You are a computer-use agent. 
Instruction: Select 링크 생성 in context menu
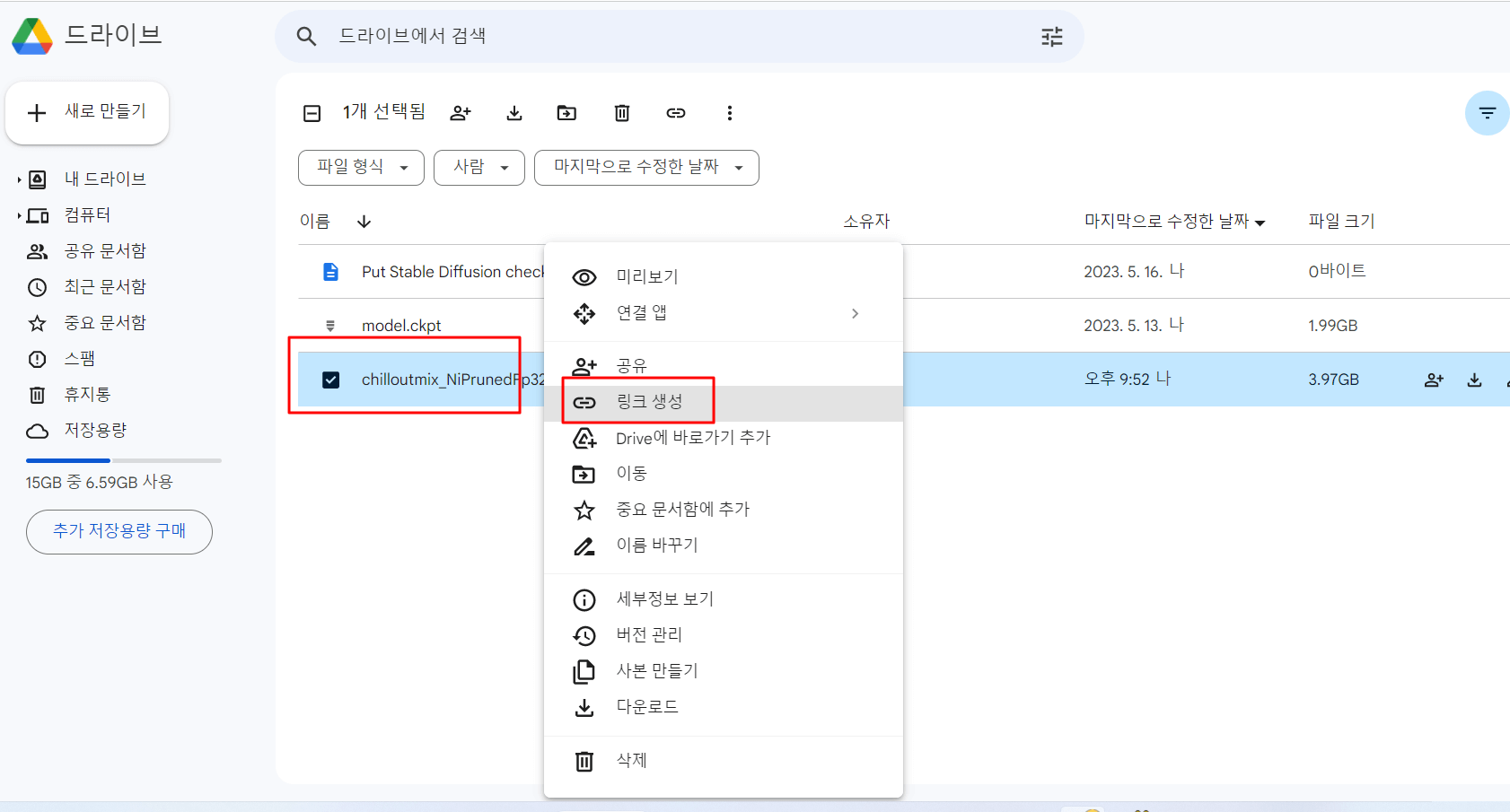724,403
